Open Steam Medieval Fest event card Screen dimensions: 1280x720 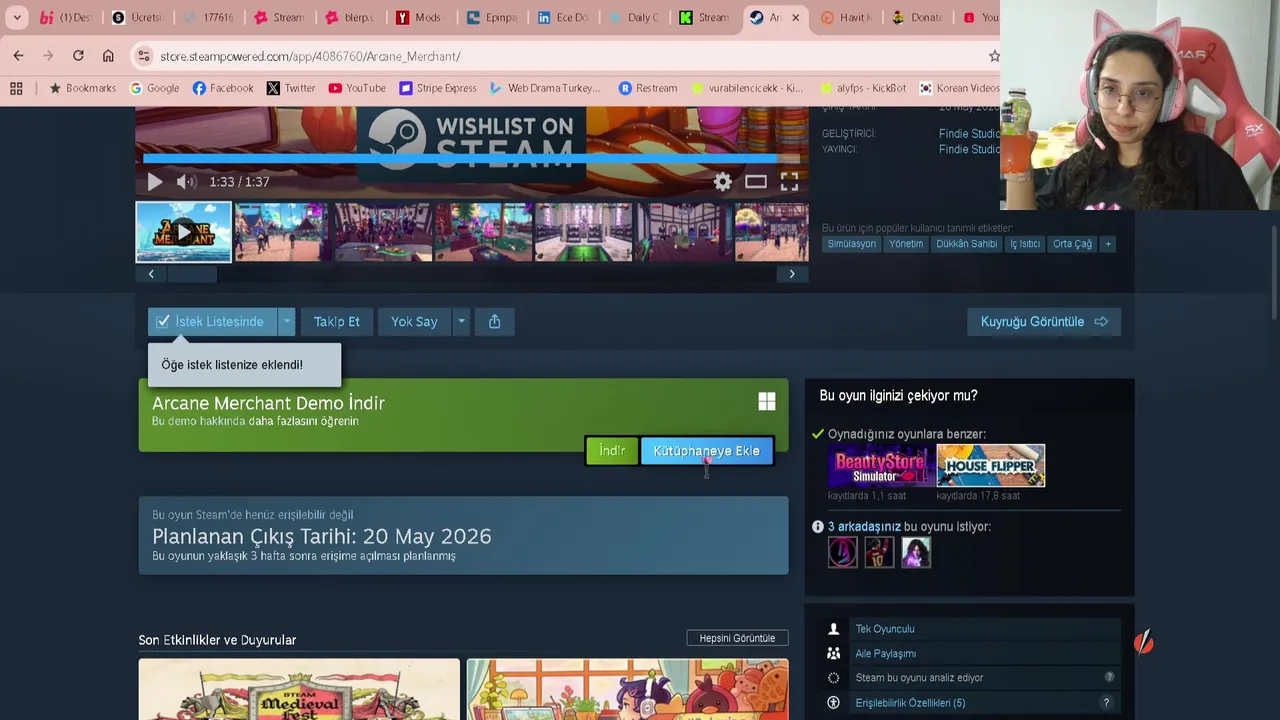(x=299, y=689)
